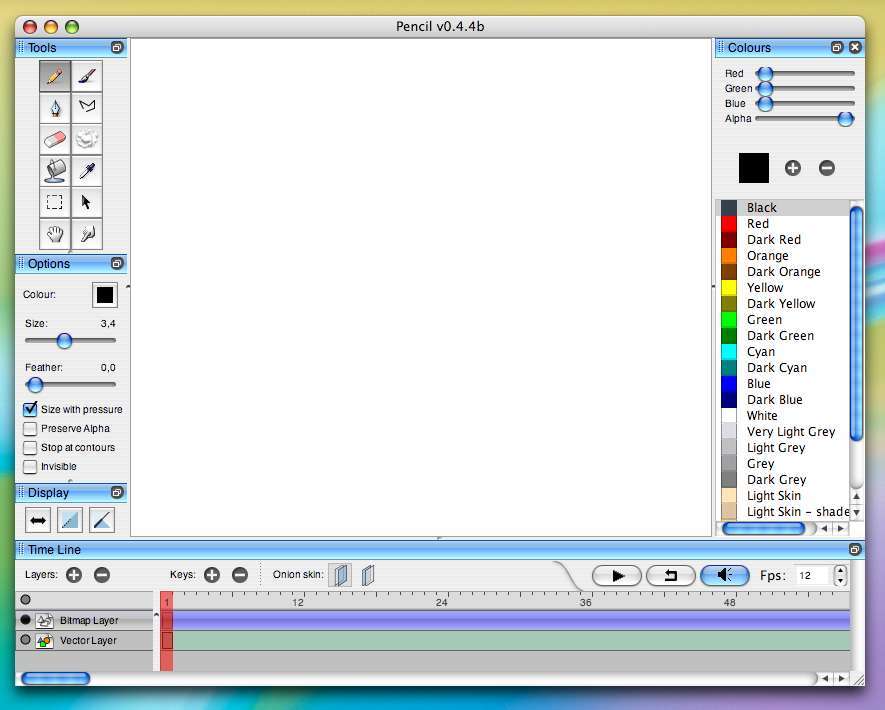The image size is (885, 710).
Task: Toggle Bitmap Layer visibility dot
Action: point(25,620)
